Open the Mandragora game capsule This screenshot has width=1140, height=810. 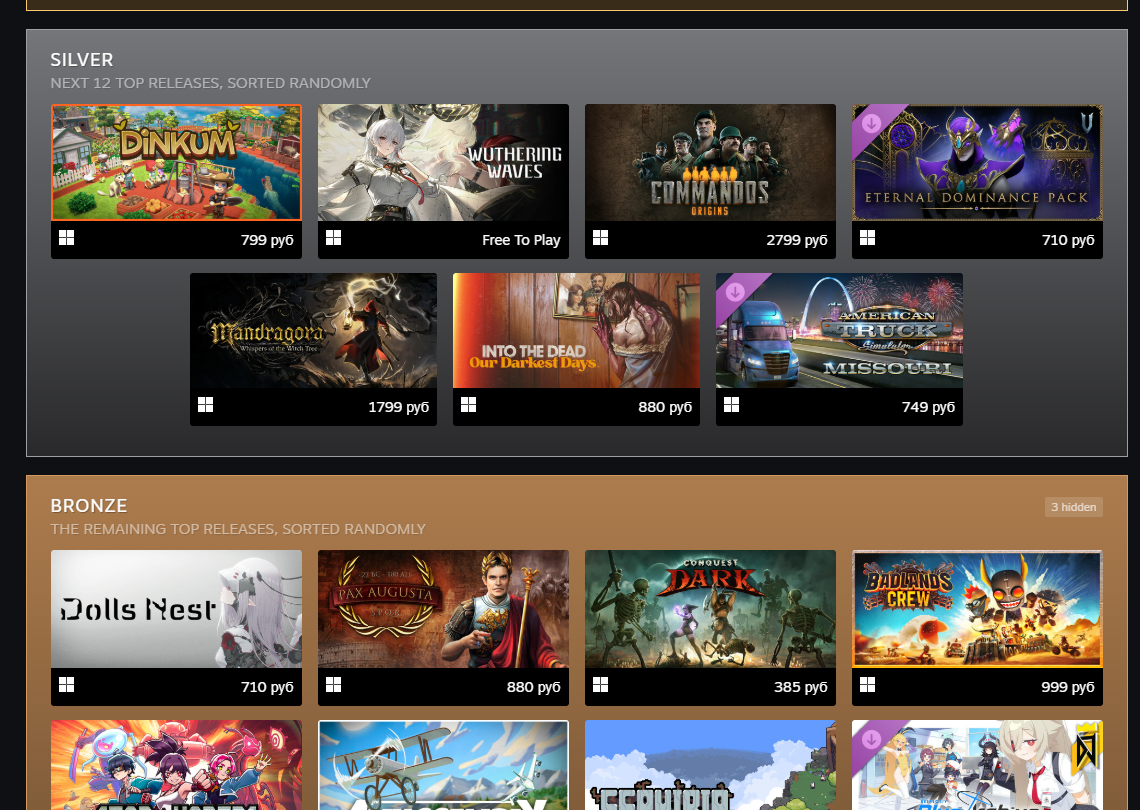pyautogui.click(x=313, y=330)
